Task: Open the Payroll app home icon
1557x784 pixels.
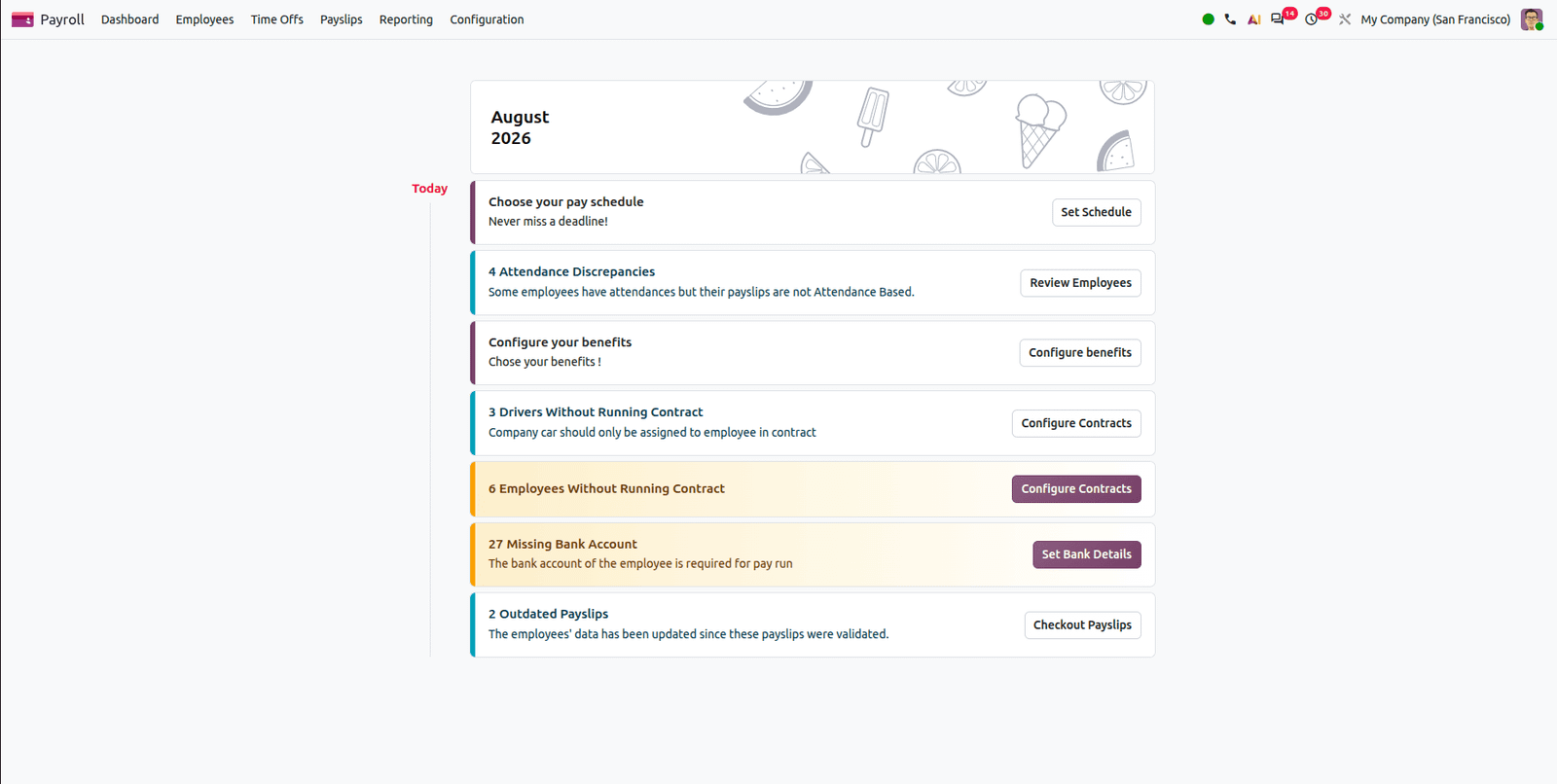Action: tap(22, 19)
